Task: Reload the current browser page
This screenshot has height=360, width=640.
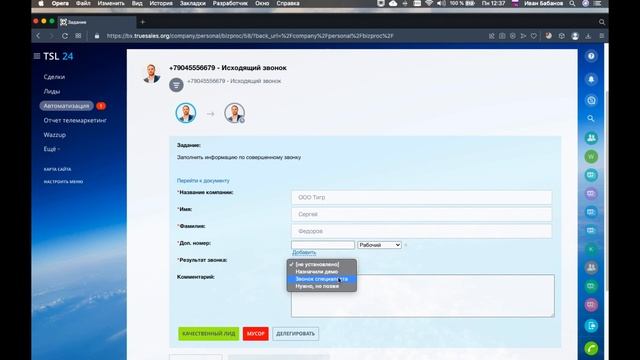Action: 65,36
